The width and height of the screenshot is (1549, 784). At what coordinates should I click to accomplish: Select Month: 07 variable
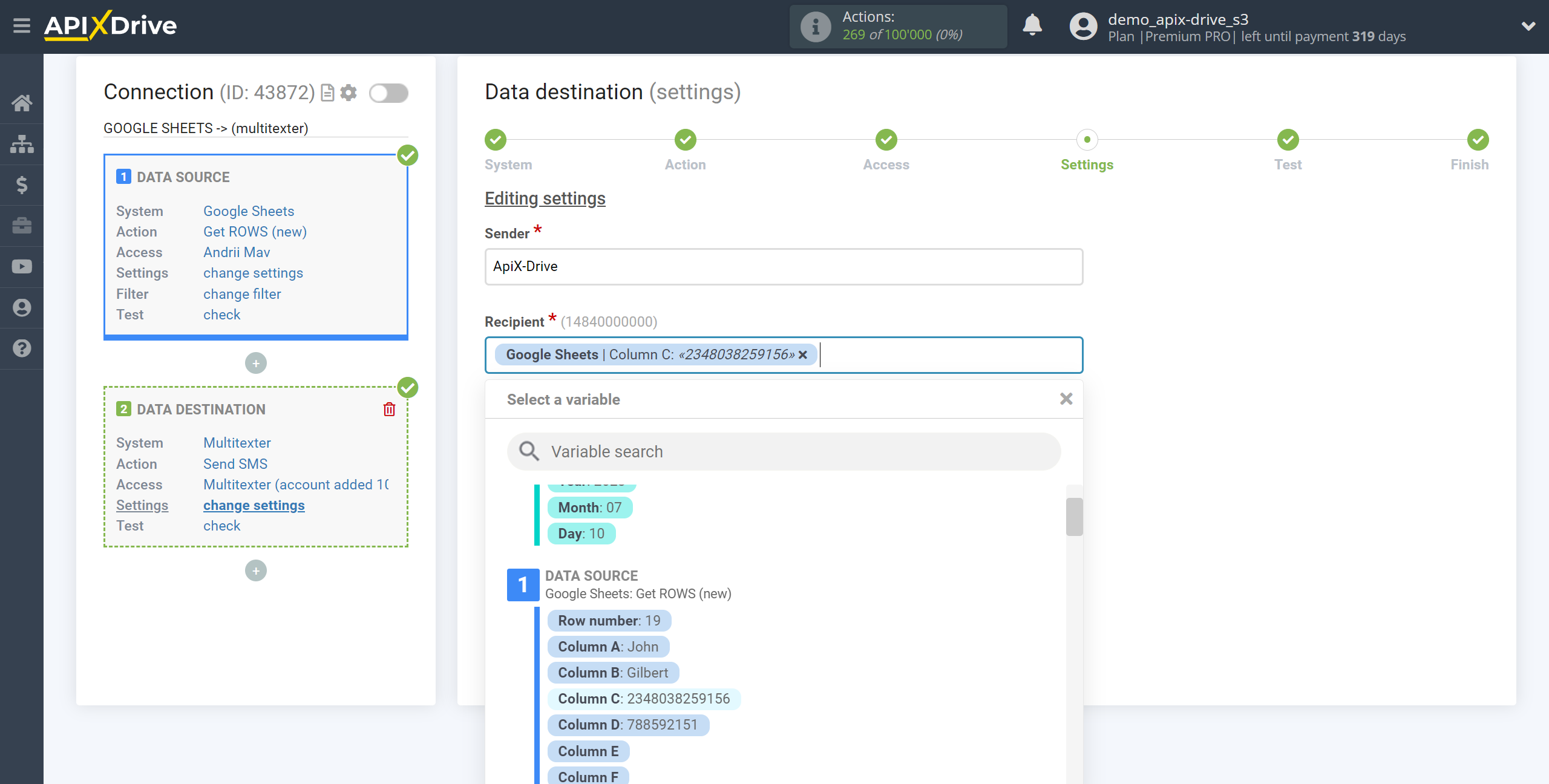(x=589, y=508)
